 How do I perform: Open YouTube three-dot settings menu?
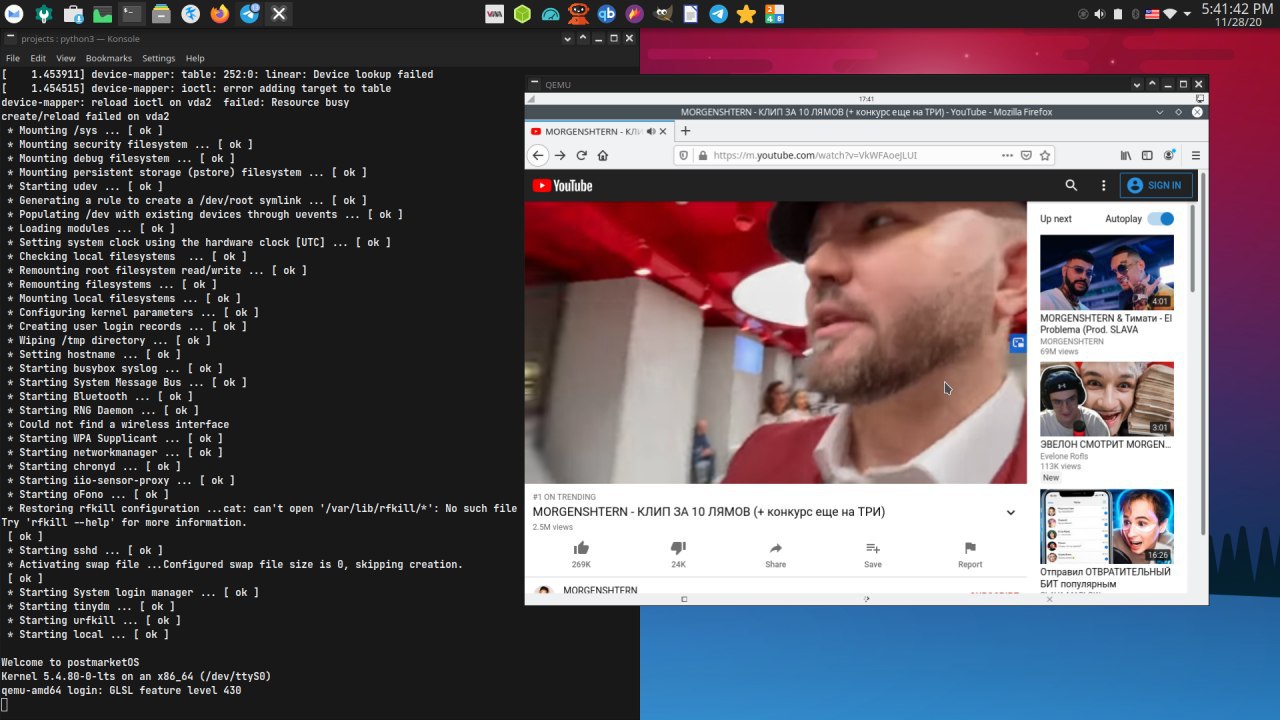1104,185
